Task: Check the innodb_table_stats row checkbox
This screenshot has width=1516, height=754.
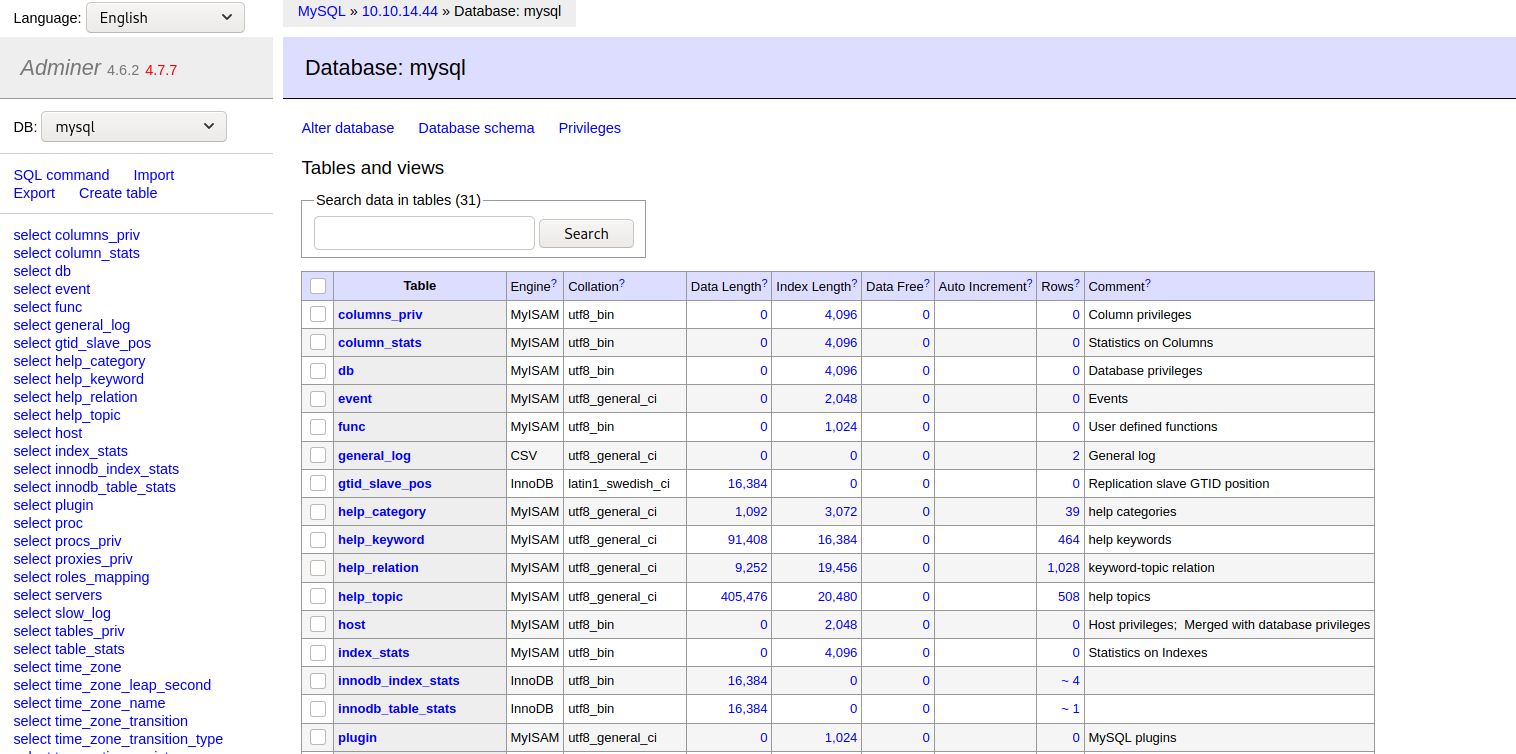Action: pyautogui.click(x=318, y=708)
